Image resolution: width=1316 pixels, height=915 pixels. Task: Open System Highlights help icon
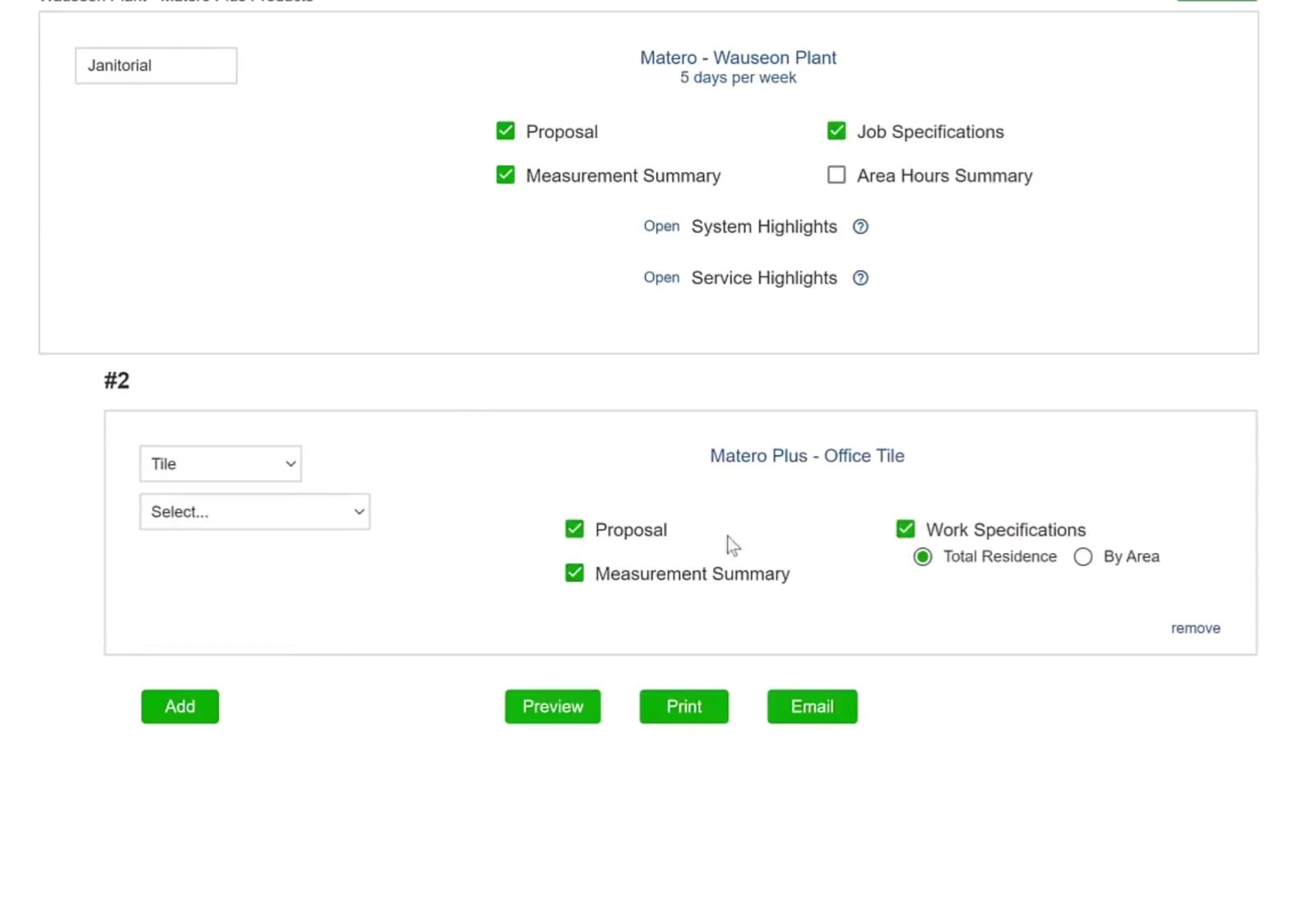pyautogui.click(x=860, y=226)
